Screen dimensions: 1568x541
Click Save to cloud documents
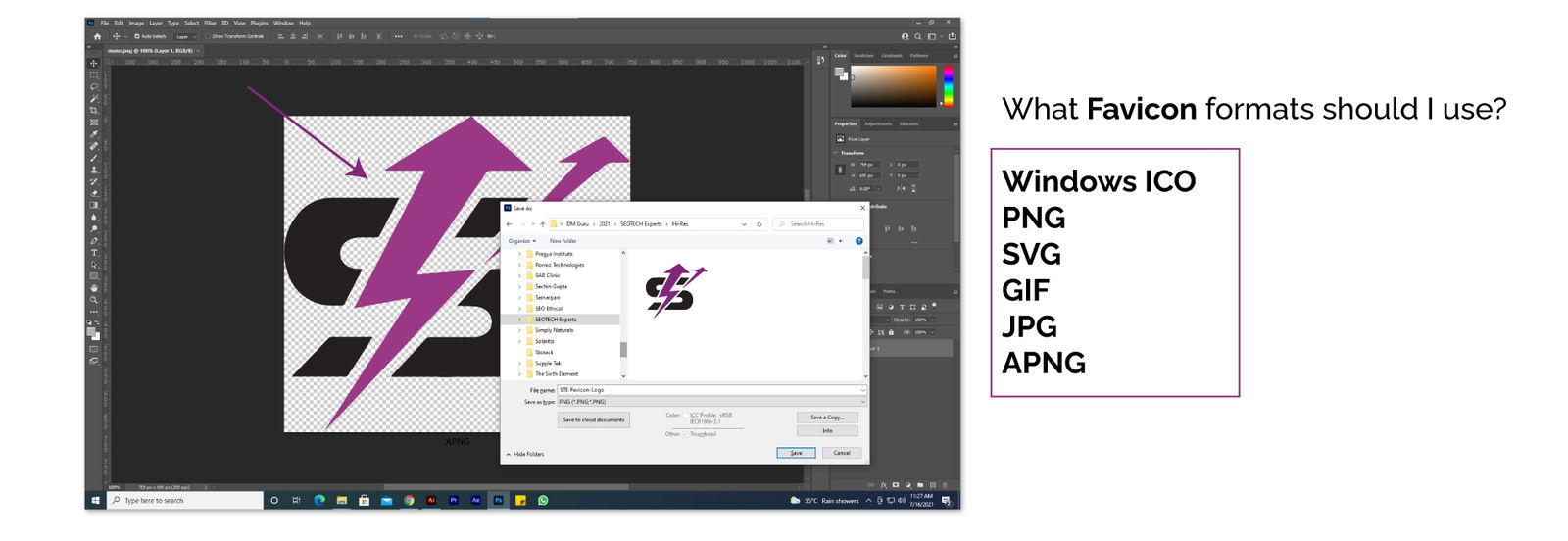(x=594, y=419)
